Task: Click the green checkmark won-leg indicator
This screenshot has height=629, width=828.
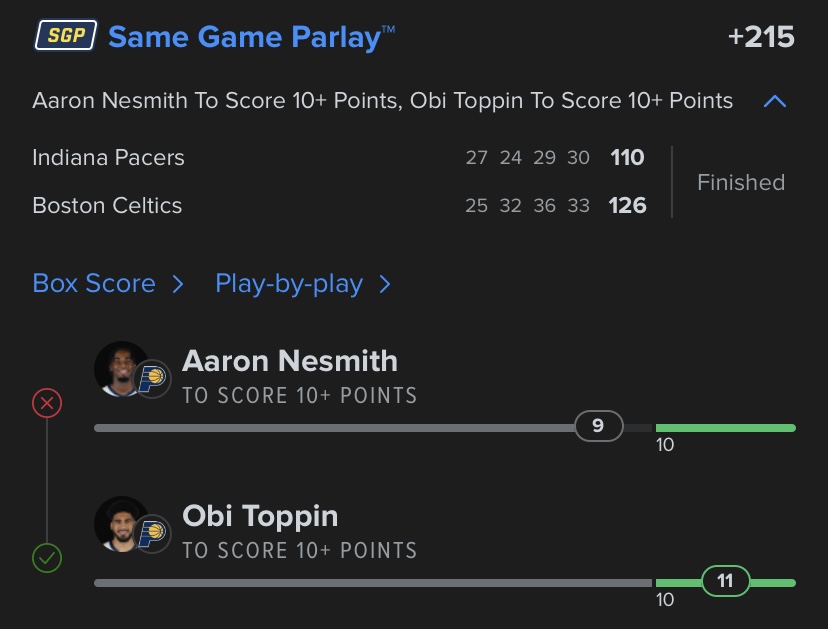Action: (x=47, y=558)
